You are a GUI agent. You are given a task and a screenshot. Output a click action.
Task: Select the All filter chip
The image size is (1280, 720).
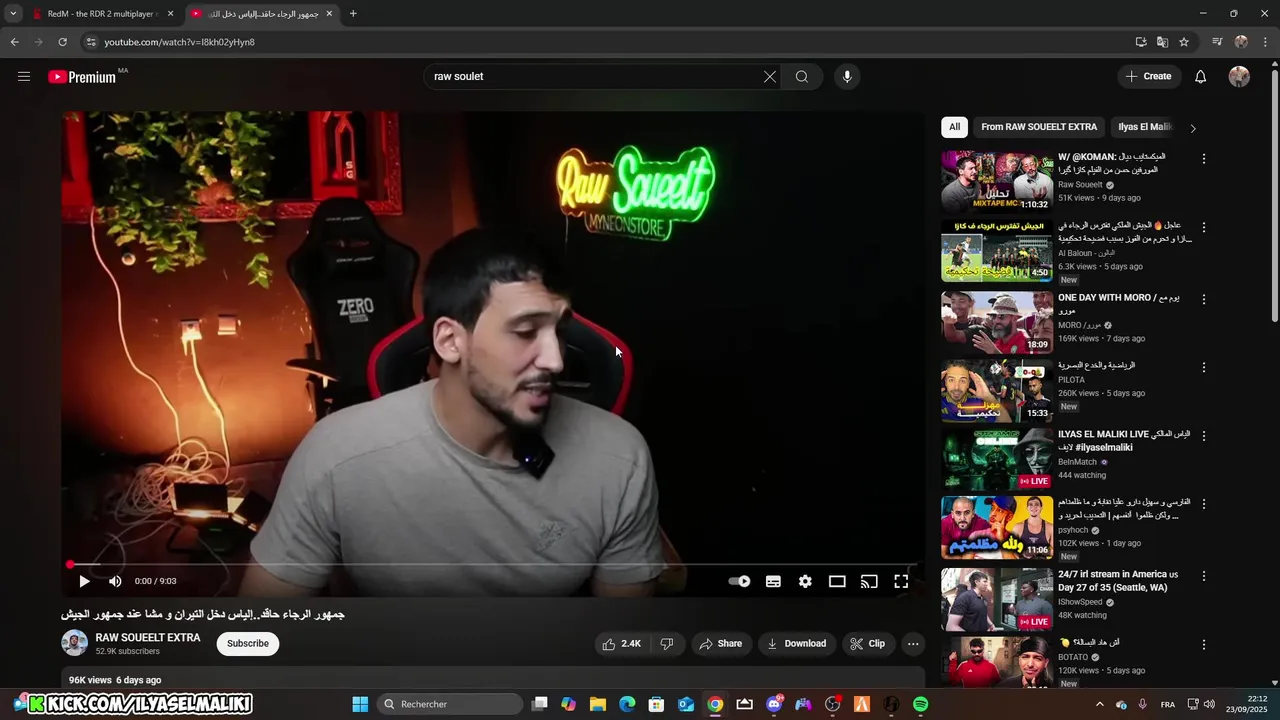coord(954,127)
